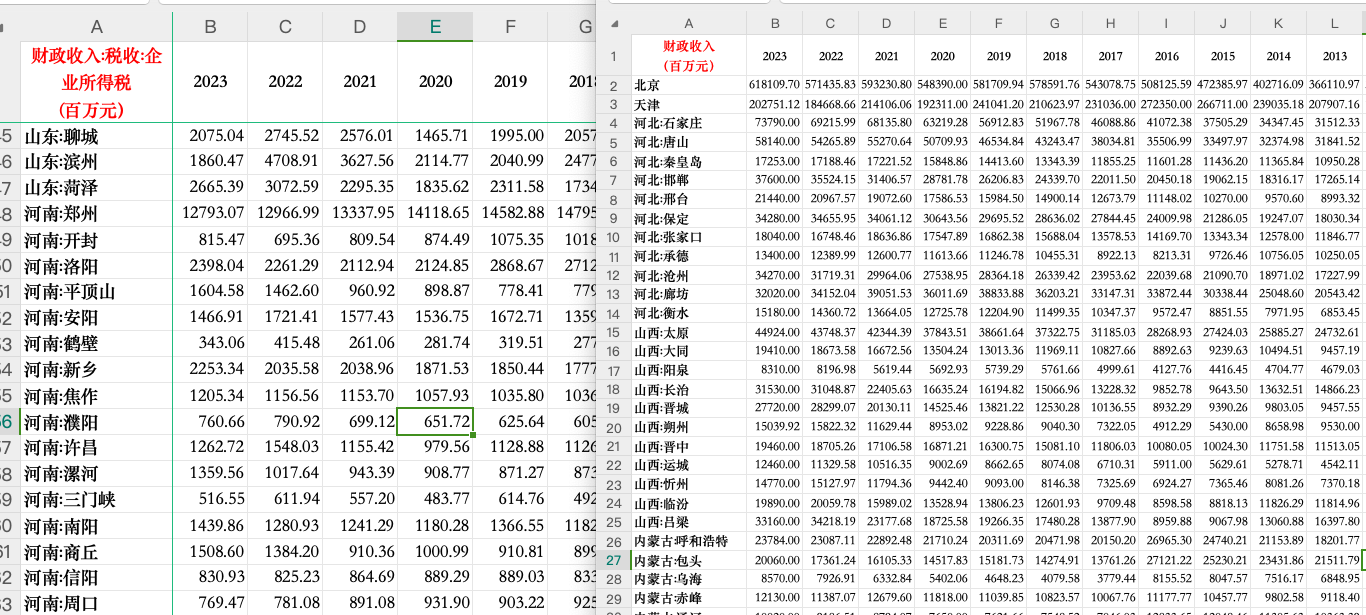Click the cell containing 1241.29
This screenshot has width=1366, height=615.
tap(360, 526)
